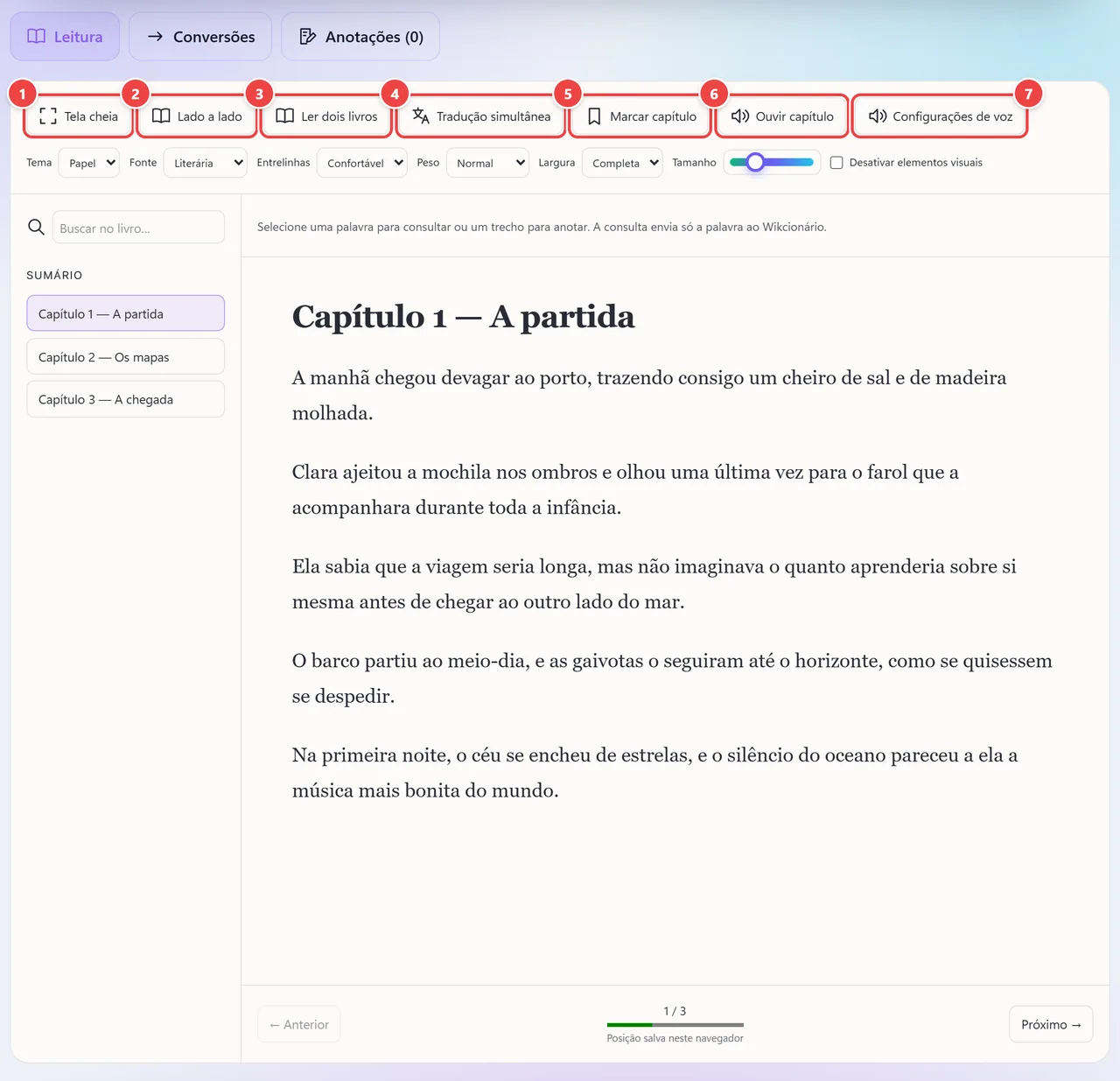Screen dimensions: 1120x1081
Task: Click the paragraph starting 'A manhã chegou devagar'
Action: coord(649,396)
